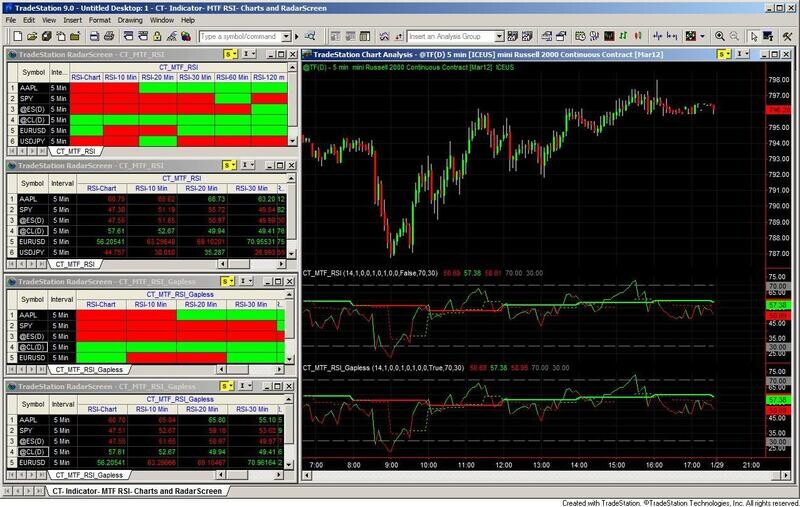Click horizontal scrollbar in second RadarScreen
The height and width of the screenshot is (507, 800).
pyautogui.click(x=252, y=264)
